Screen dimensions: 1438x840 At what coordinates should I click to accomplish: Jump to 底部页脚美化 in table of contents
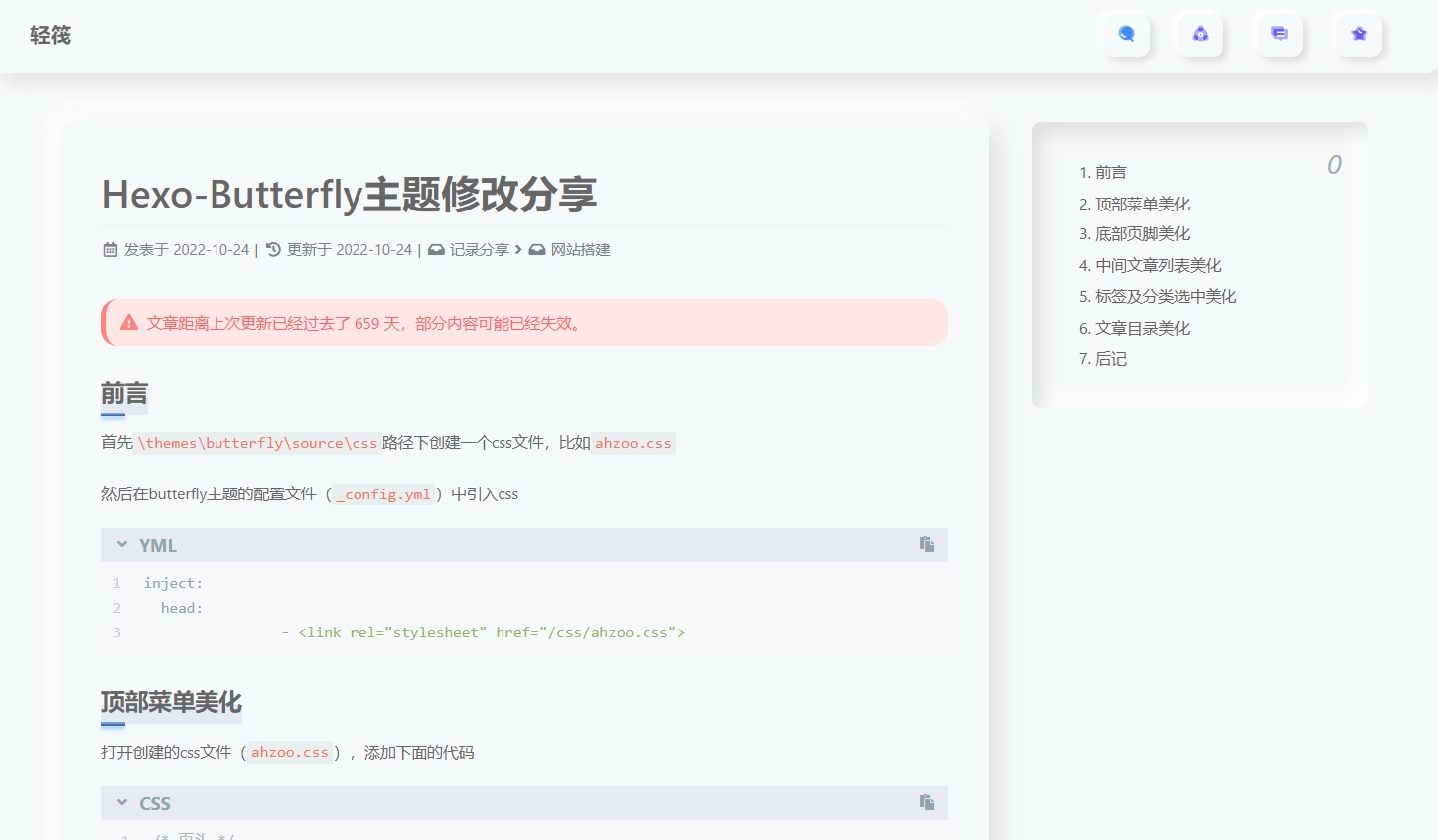click(1142, 234)
